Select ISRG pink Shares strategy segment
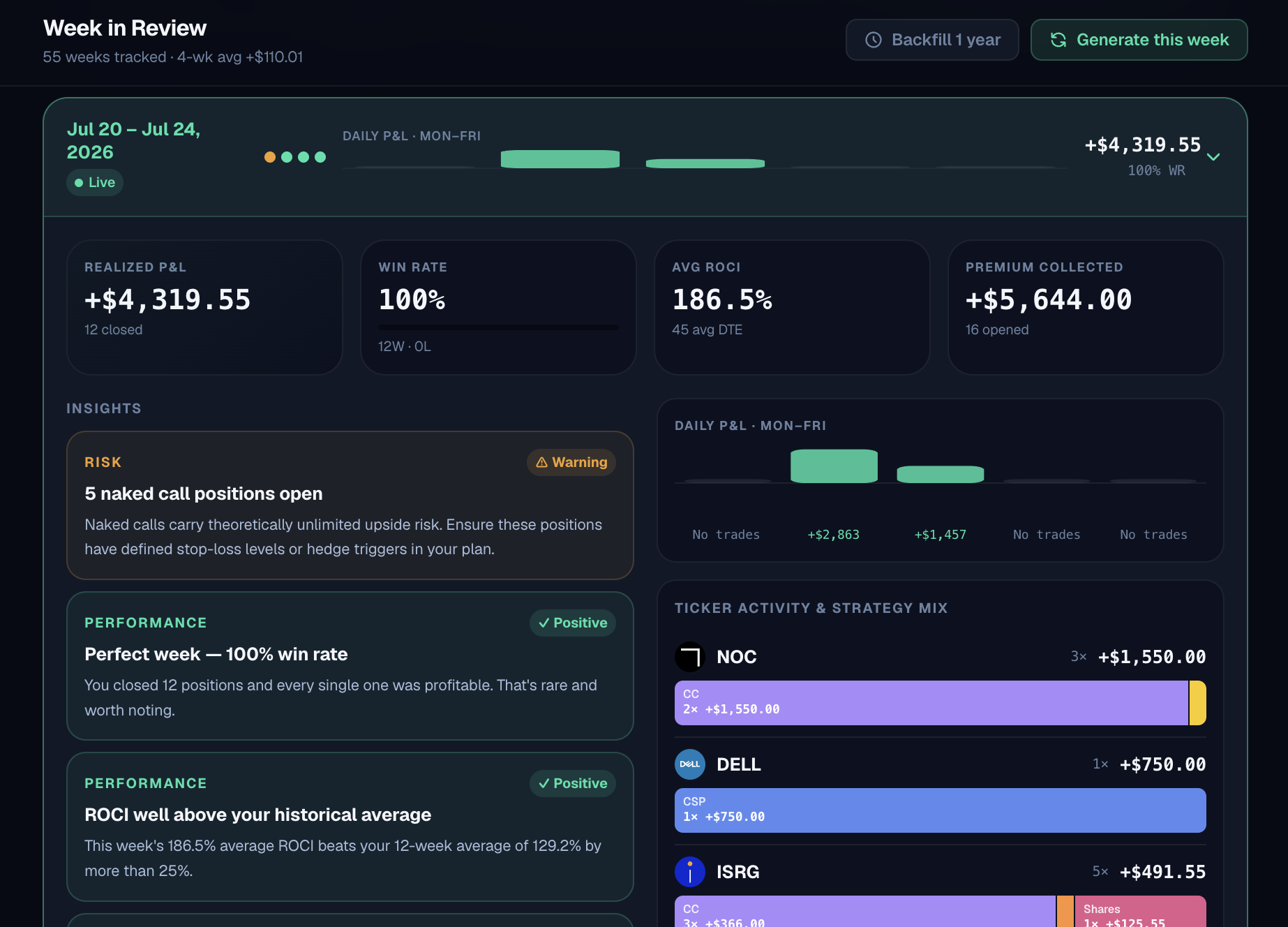This screenshot has height=927, width=1288. click(x=1141, y=912)
